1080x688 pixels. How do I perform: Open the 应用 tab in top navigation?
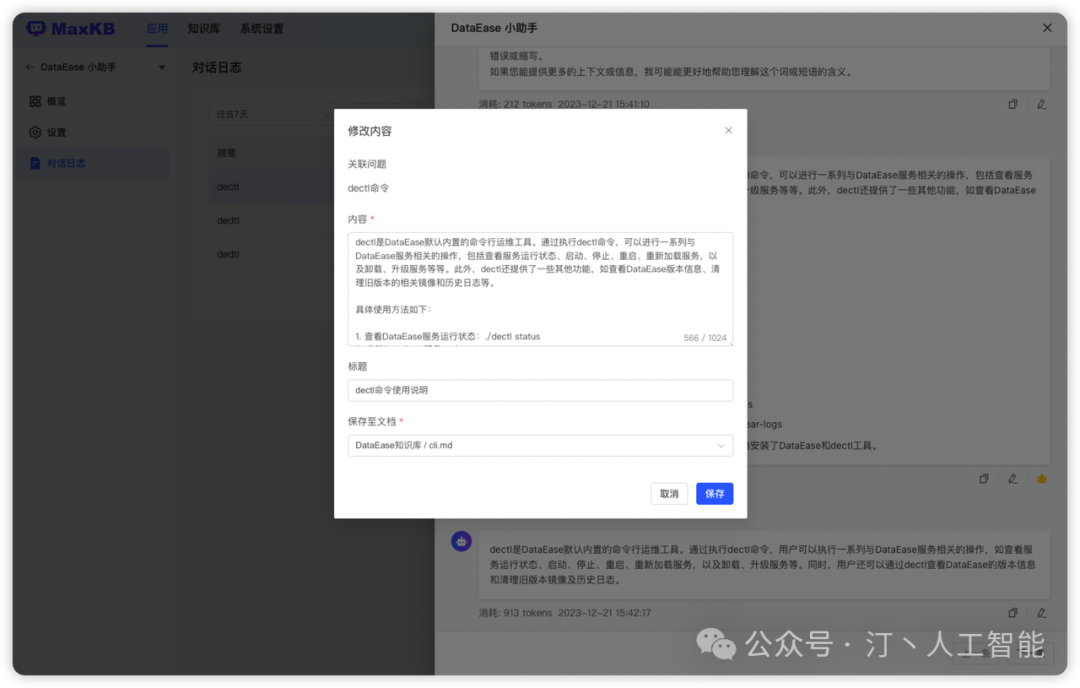(156, 29)
